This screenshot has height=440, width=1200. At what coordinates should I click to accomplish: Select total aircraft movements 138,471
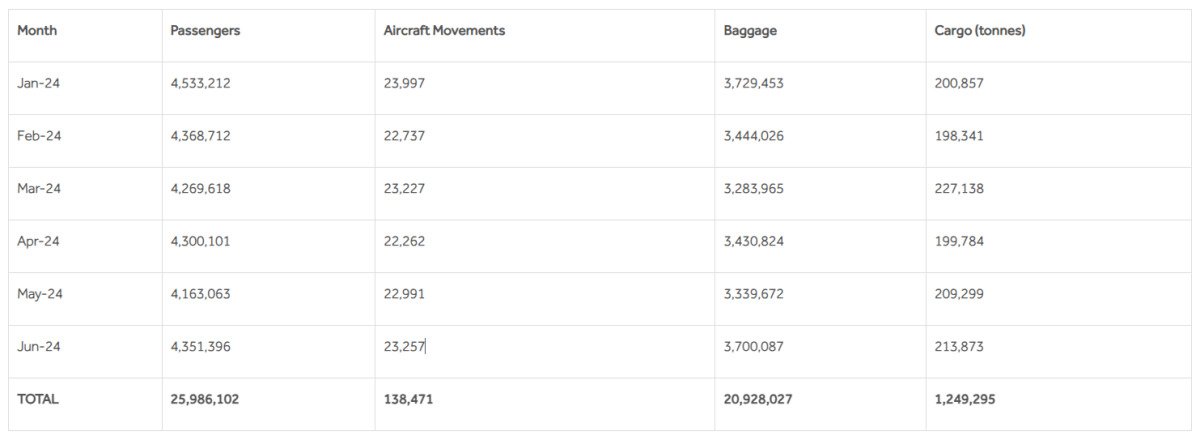coord(408,399)
